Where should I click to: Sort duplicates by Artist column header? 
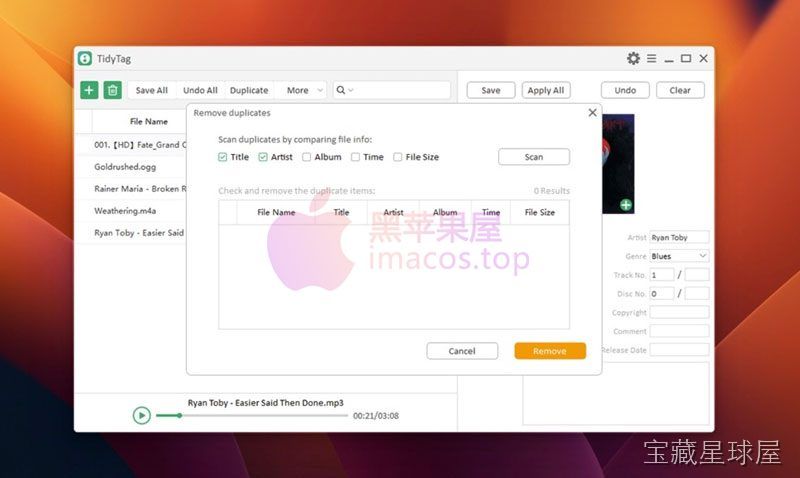click(x=393, y=212)
